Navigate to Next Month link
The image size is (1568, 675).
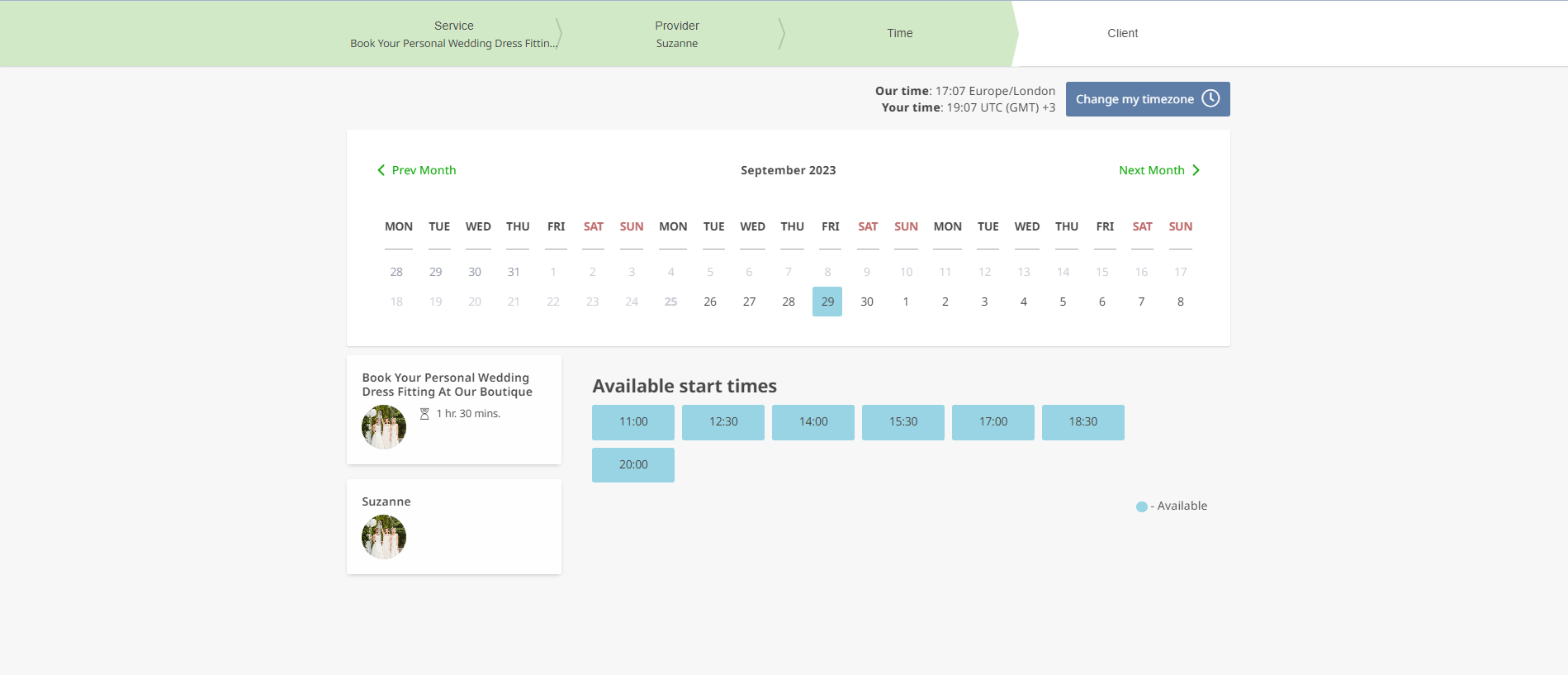click(x=1151, y=170)
